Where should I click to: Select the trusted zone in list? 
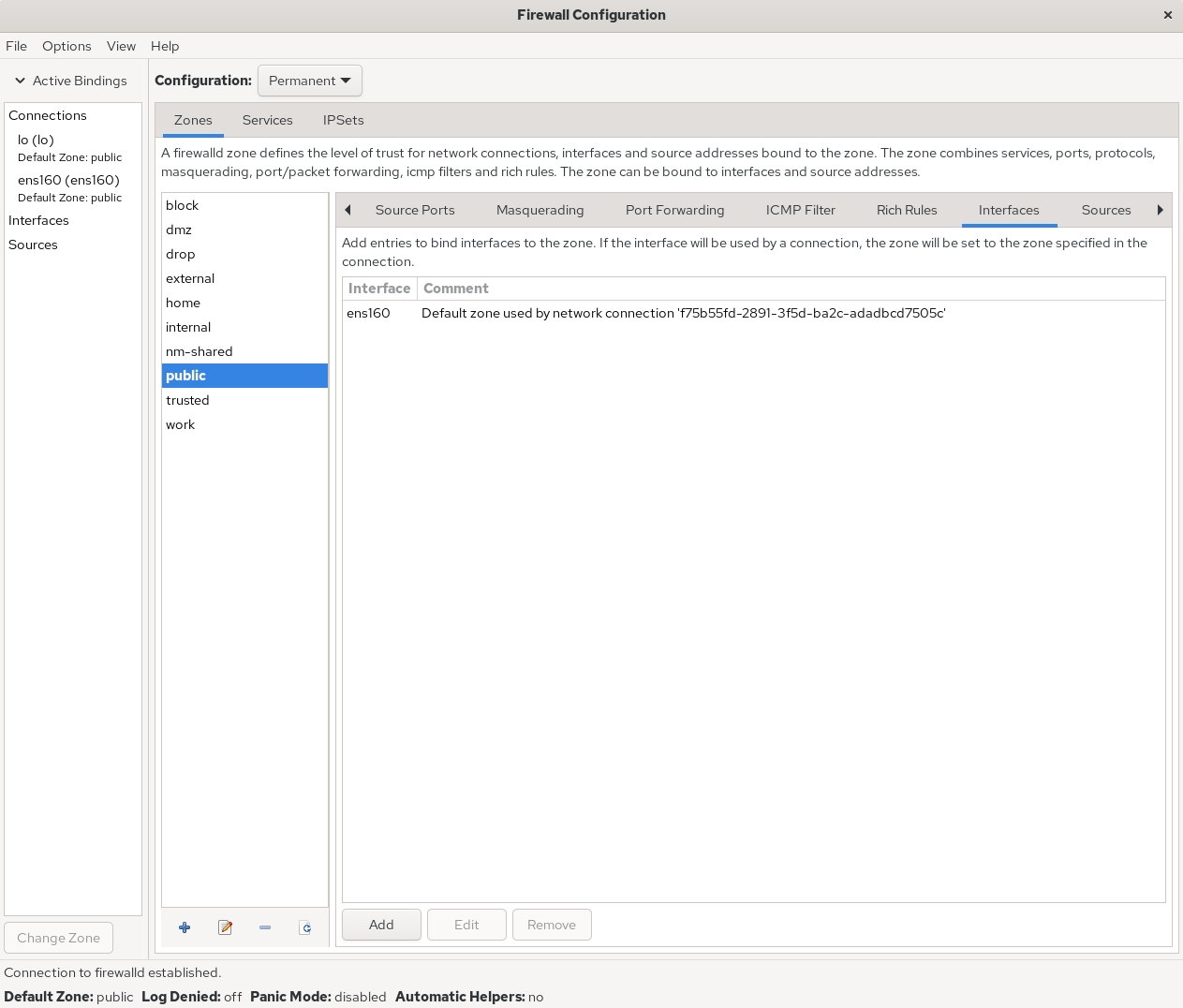click(x=187, y=400)
